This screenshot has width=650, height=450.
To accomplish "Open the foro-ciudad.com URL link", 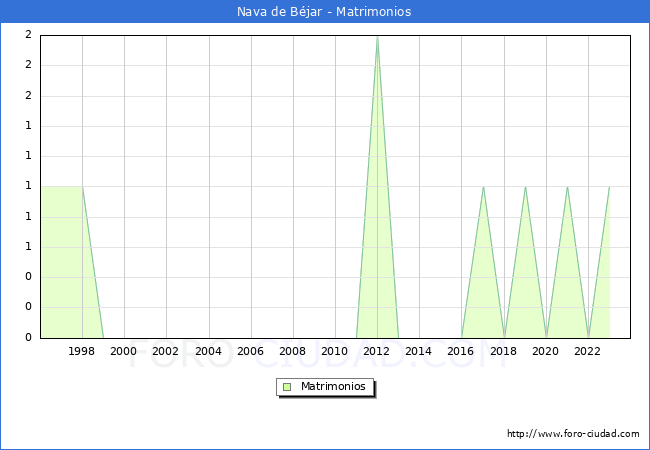I will [x=573, y=434].
